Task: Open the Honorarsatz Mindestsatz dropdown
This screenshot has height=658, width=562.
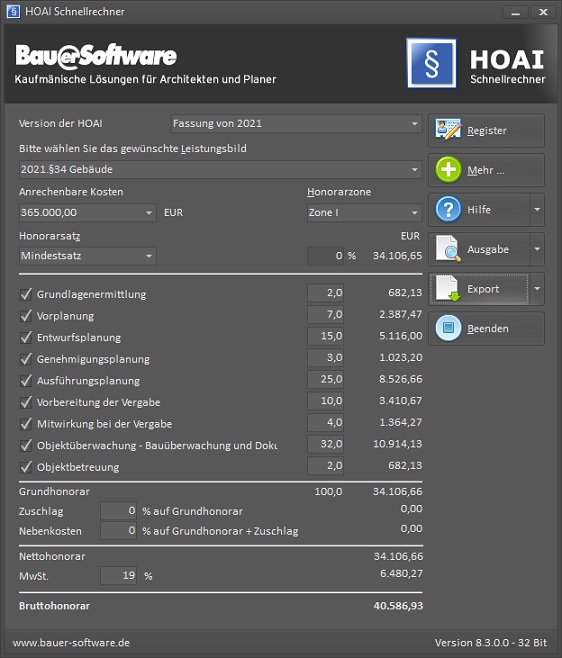Action: pyautogui.click(x=88, y=256)
